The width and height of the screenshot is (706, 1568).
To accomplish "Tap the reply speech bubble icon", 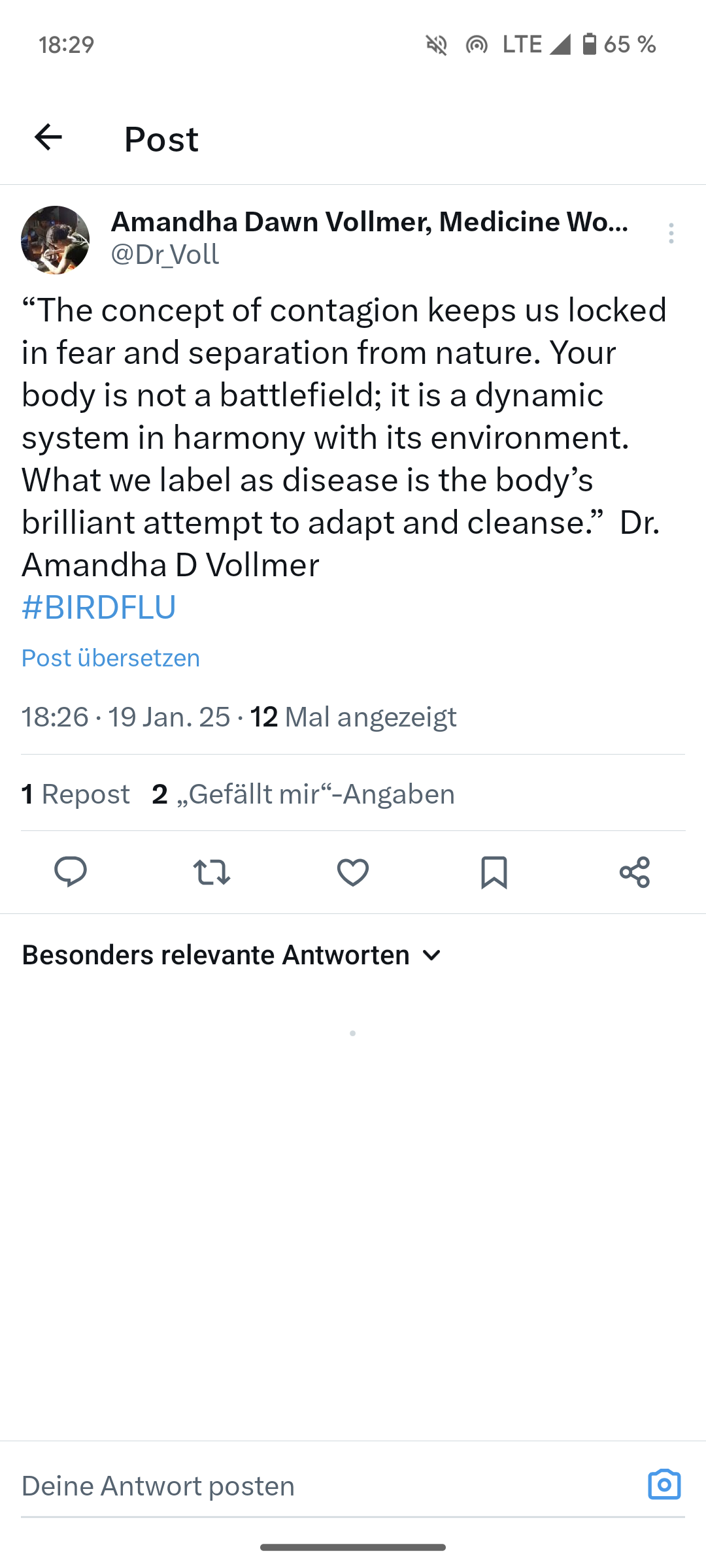I will point(71,872).
